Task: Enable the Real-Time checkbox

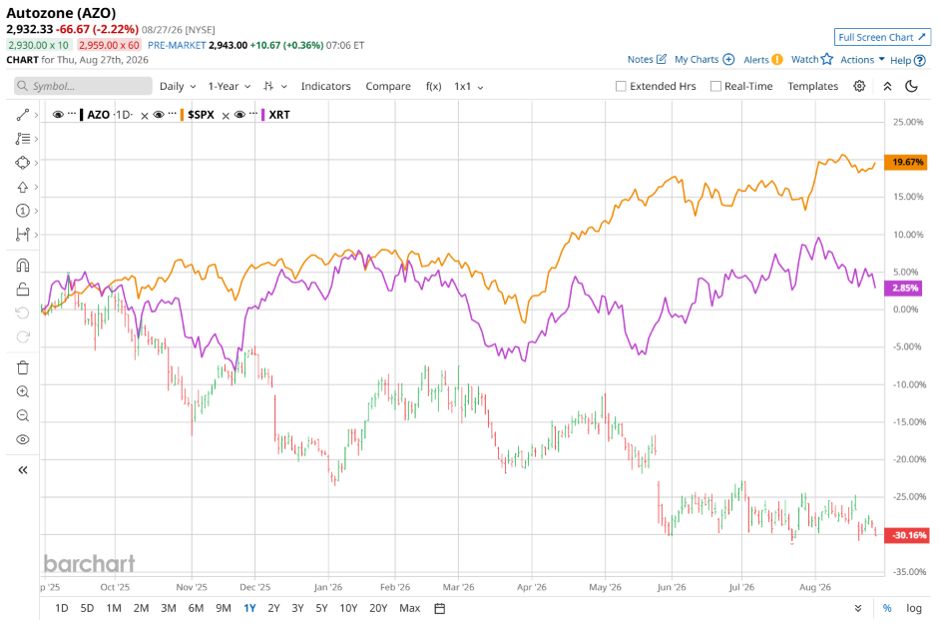Action: 715,86
